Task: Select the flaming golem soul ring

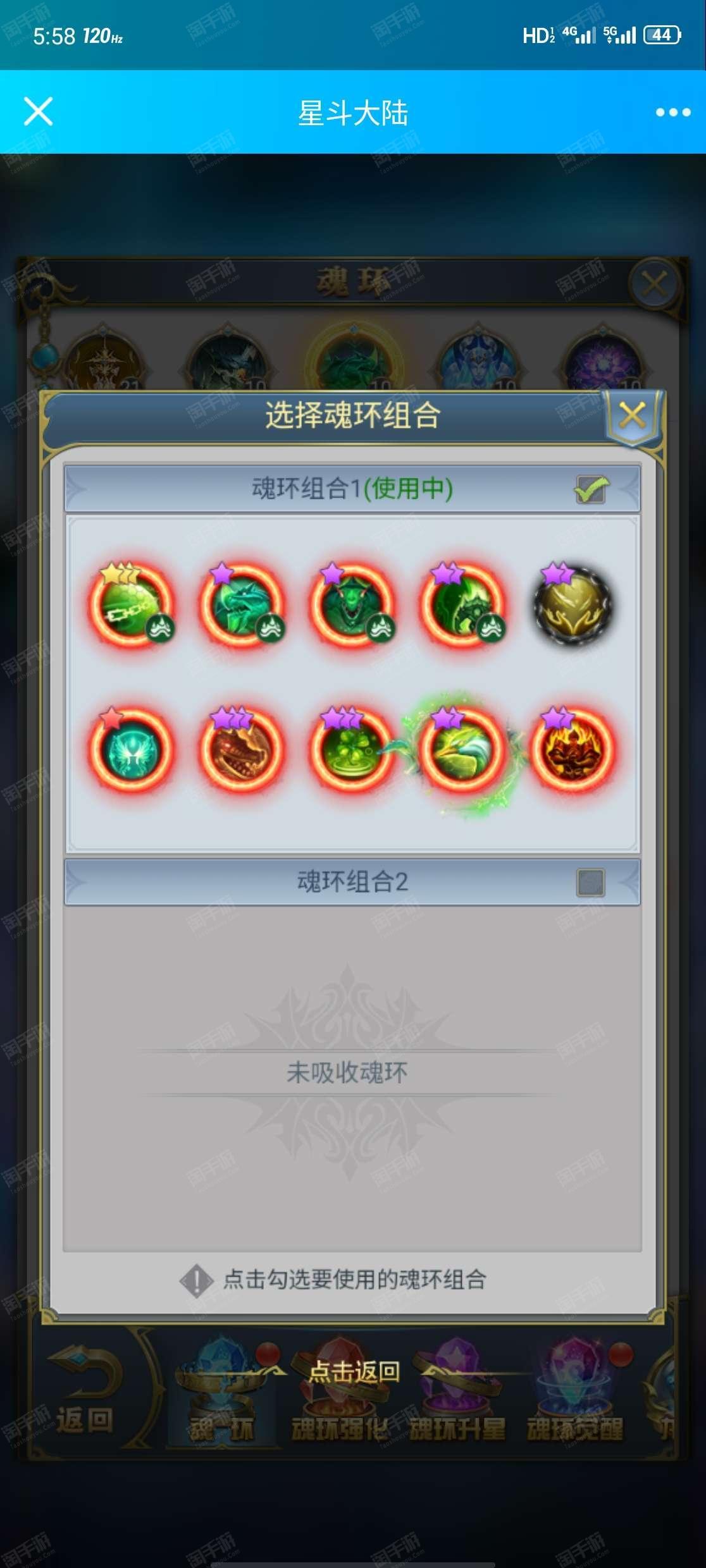Action: click(573, 749)
